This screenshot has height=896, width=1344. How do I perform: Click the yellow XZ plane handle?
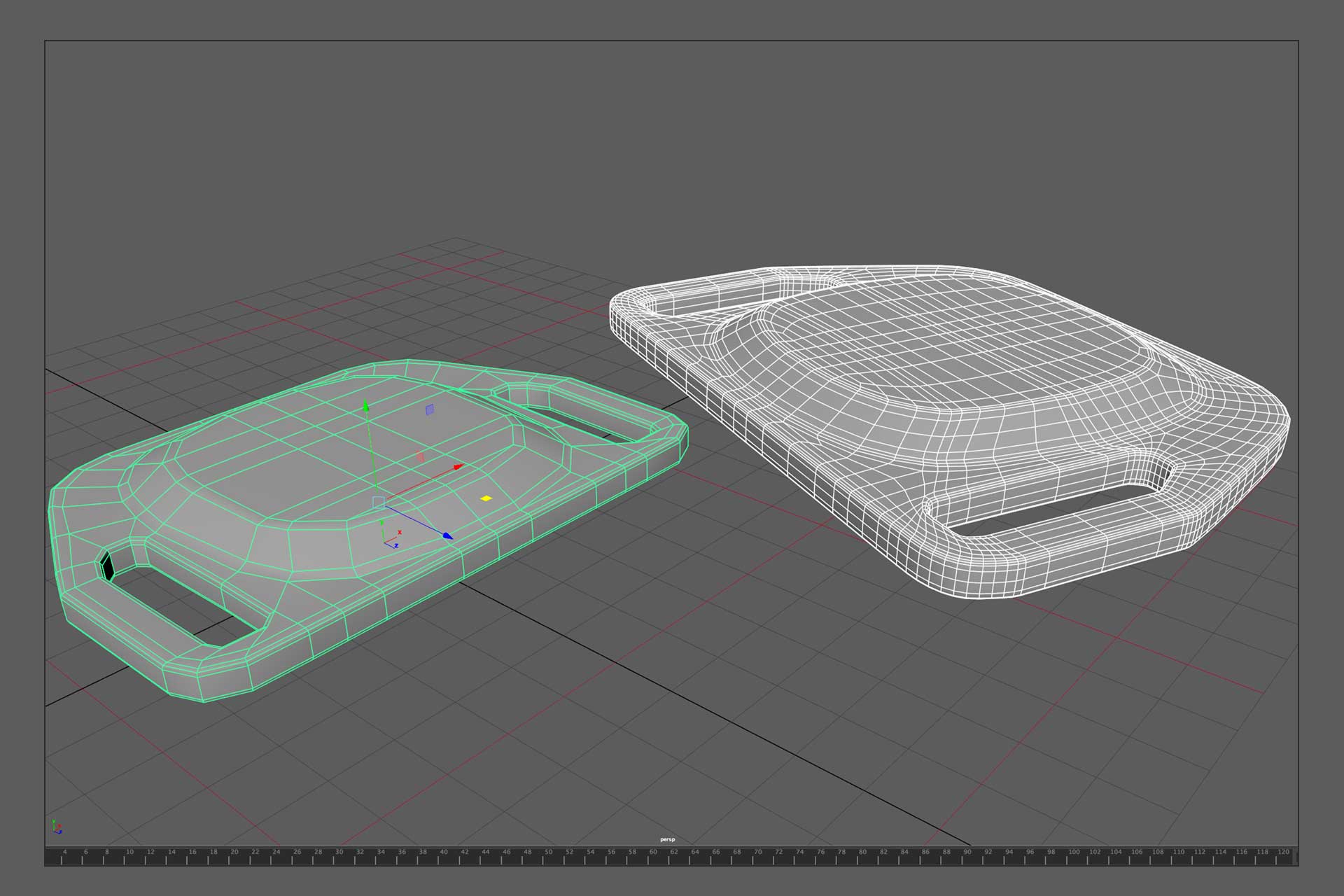click(x=486, y=498)
